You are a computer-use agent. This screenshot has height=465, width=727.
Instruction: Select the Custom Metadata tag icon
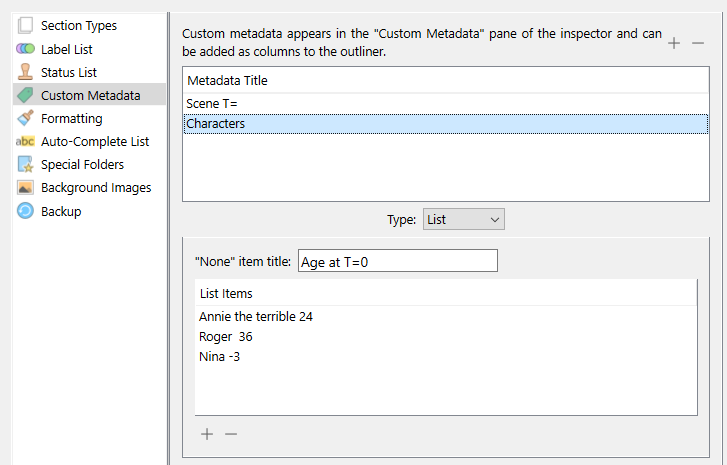pos(25,95)
